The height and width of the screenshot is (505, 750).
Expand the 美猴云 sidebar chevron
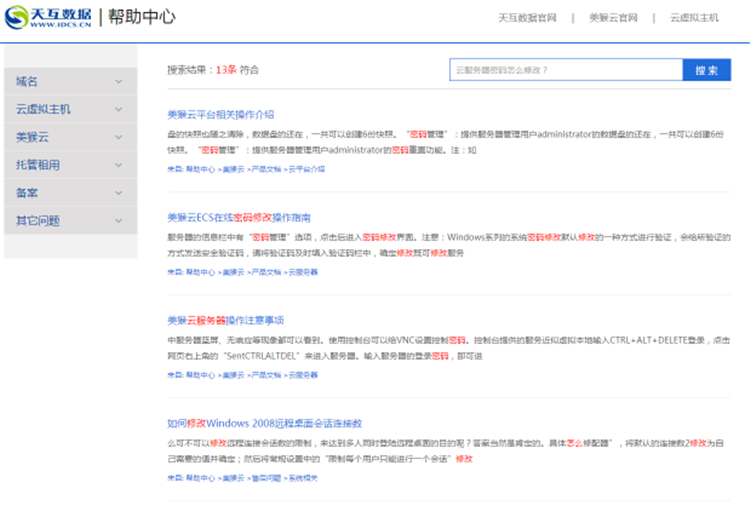(119, 137)
